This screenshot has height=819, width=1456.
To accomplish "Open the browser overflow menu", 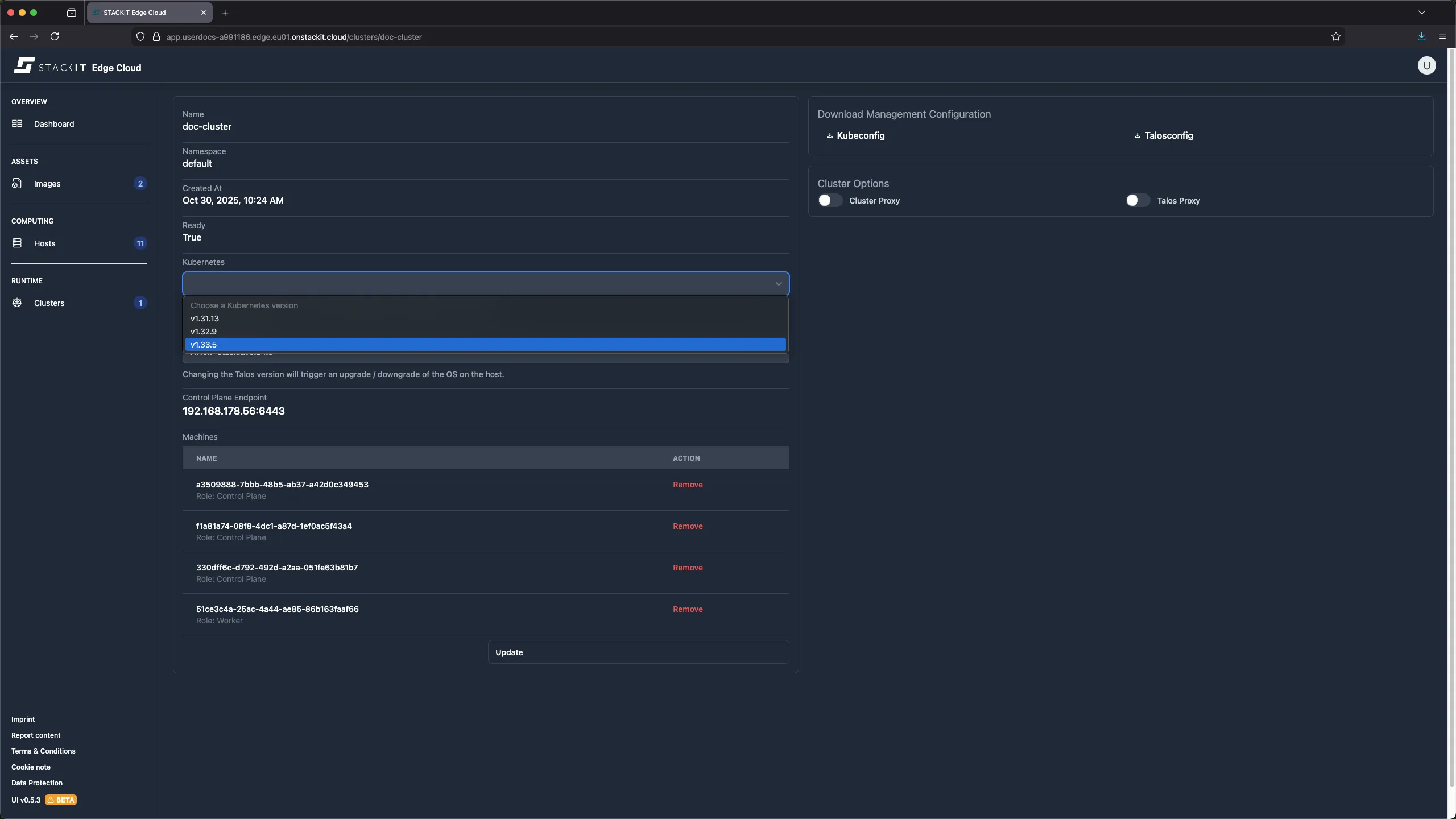I will tap(1442, 36).
